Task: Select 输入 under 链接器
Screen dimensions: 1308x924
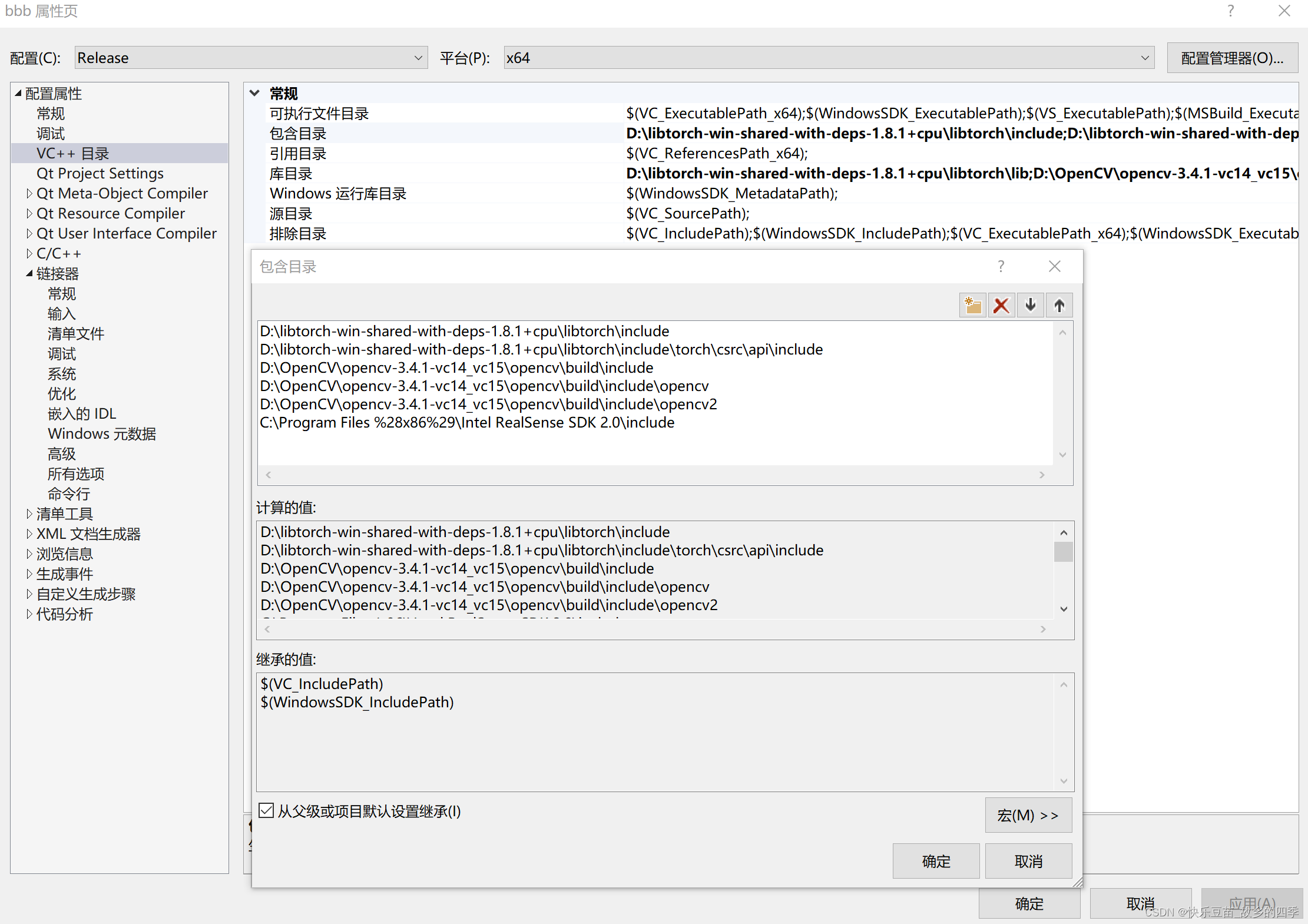Action: (62, 313)
